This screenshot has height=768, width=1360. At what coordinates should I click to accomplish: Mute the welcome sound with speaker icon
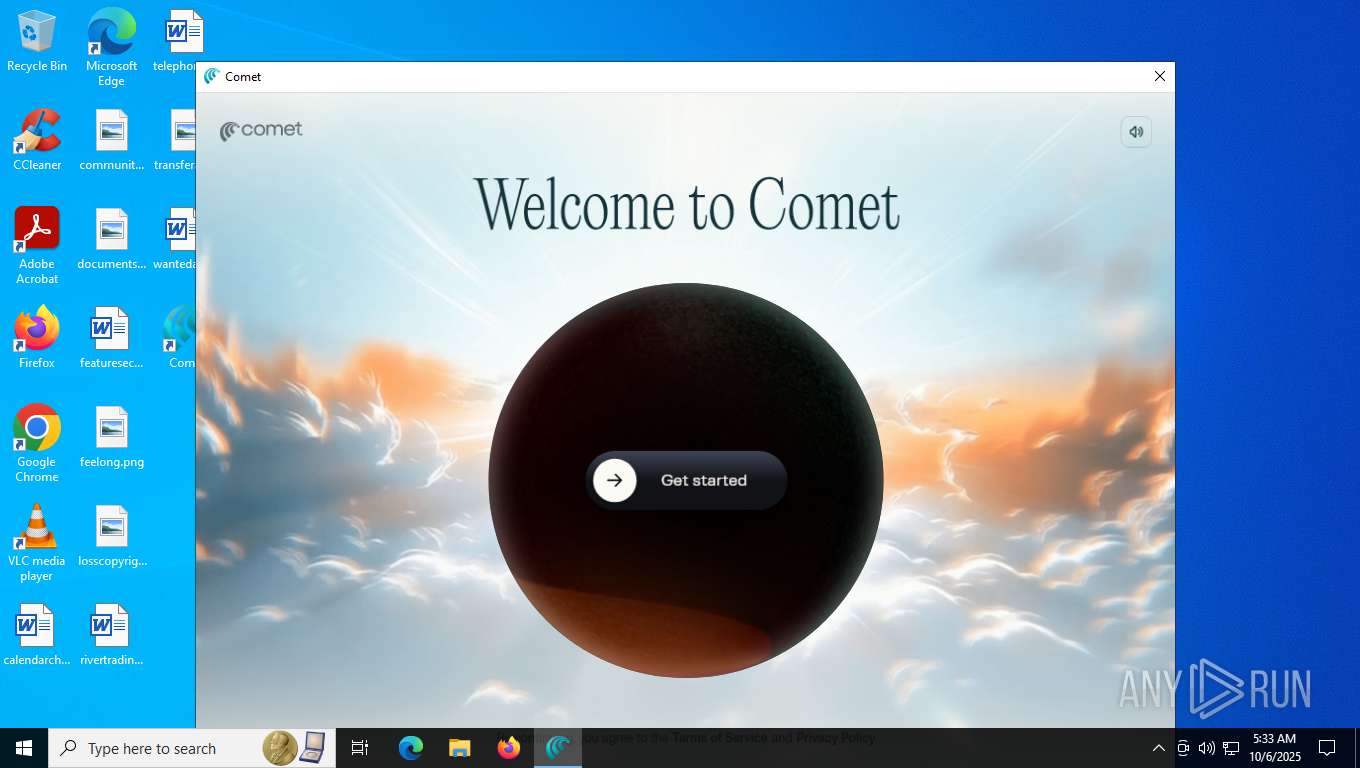[1136, 132]
